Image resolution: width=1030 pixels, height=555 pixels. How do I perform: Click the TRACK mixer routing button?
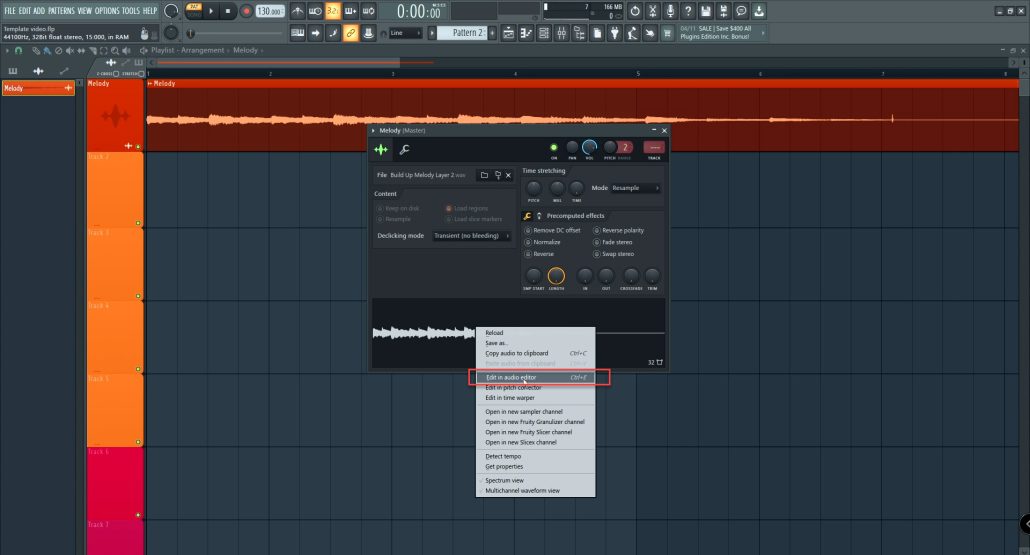654,148
